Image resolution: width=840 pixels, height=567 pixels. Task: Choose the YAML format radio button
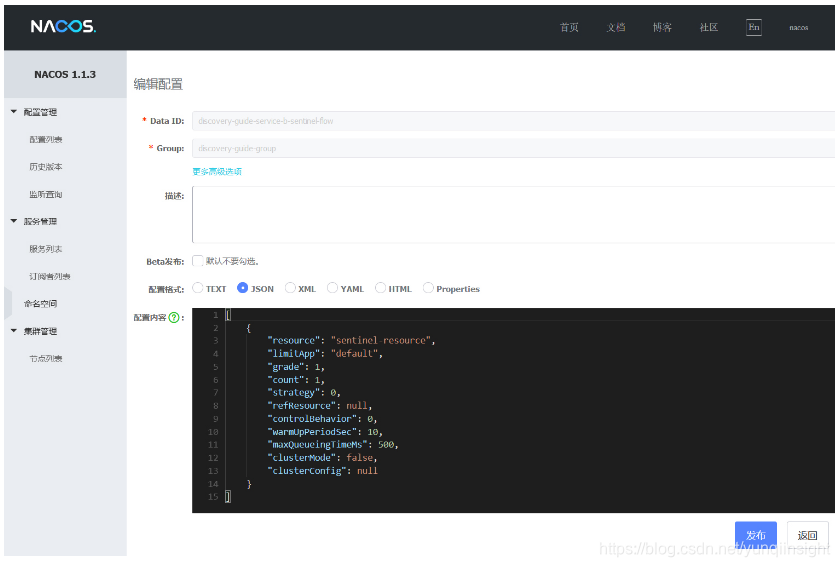click(x=332, y=288)
